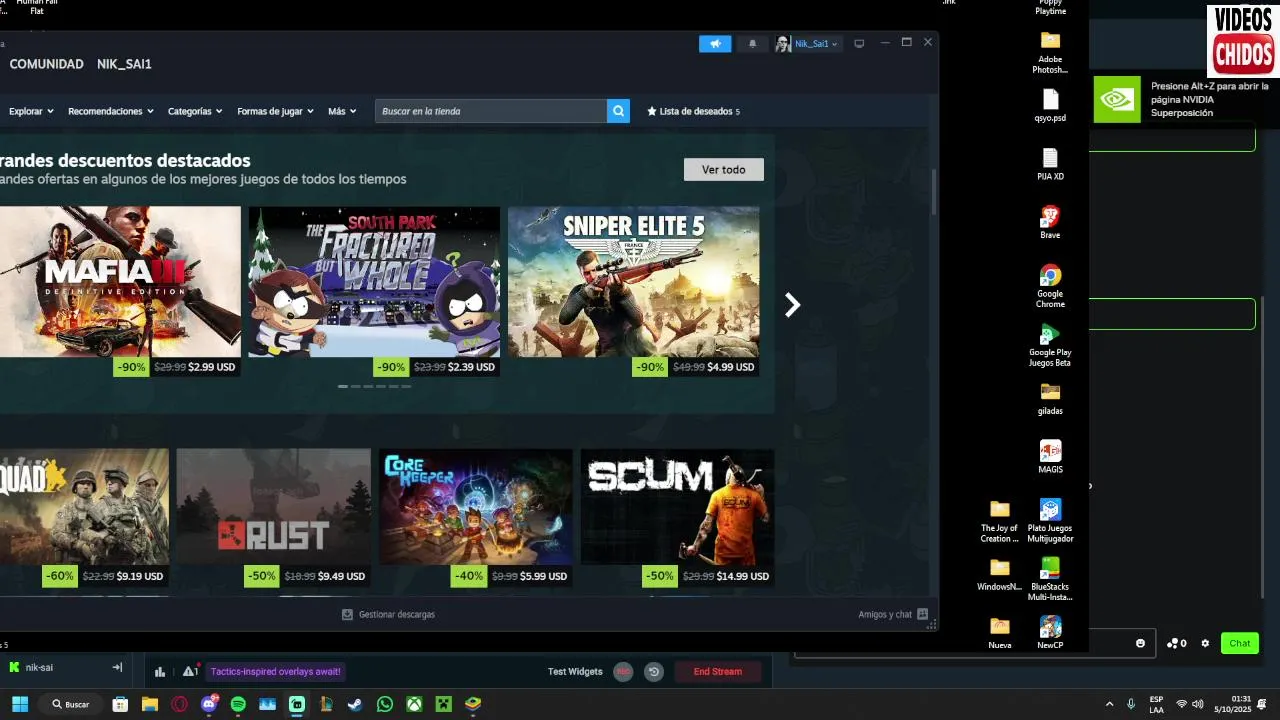Open chat settings gear icon

[x=1205, y=643]
